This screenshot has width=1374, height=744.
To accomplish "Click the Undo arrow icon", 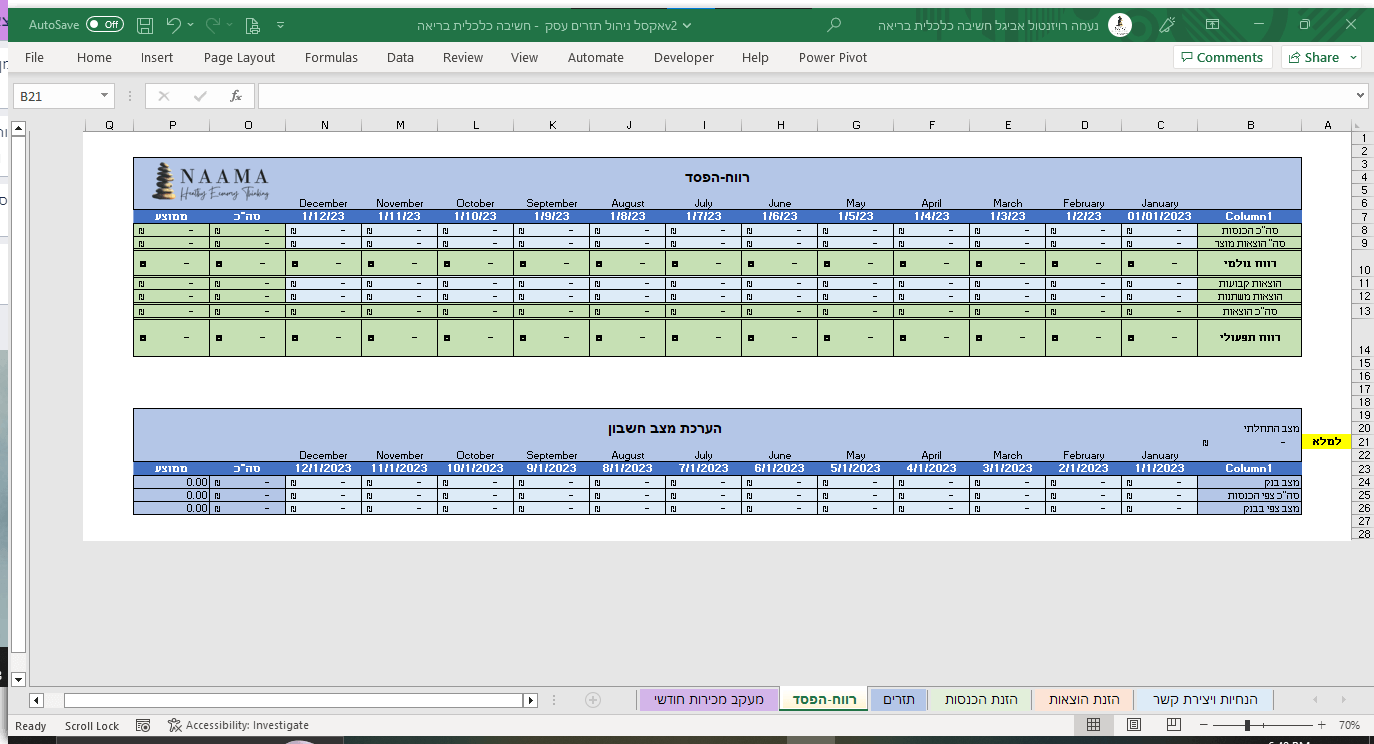I will pos(174,24).
